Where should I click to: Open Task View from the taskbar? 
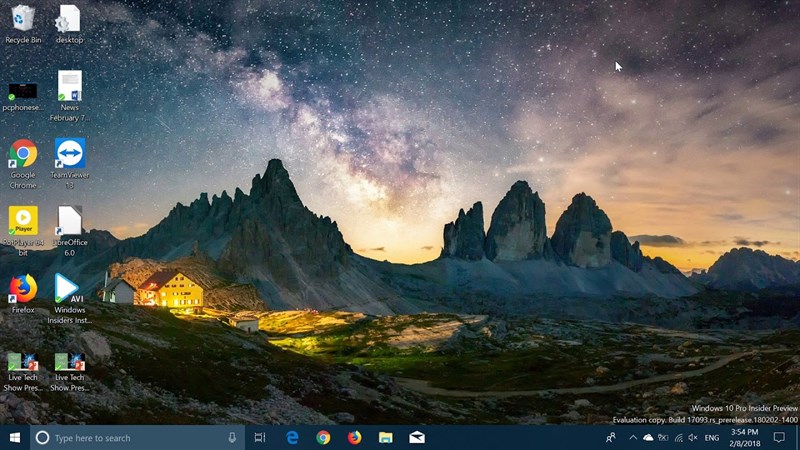(x=260, y=438)
